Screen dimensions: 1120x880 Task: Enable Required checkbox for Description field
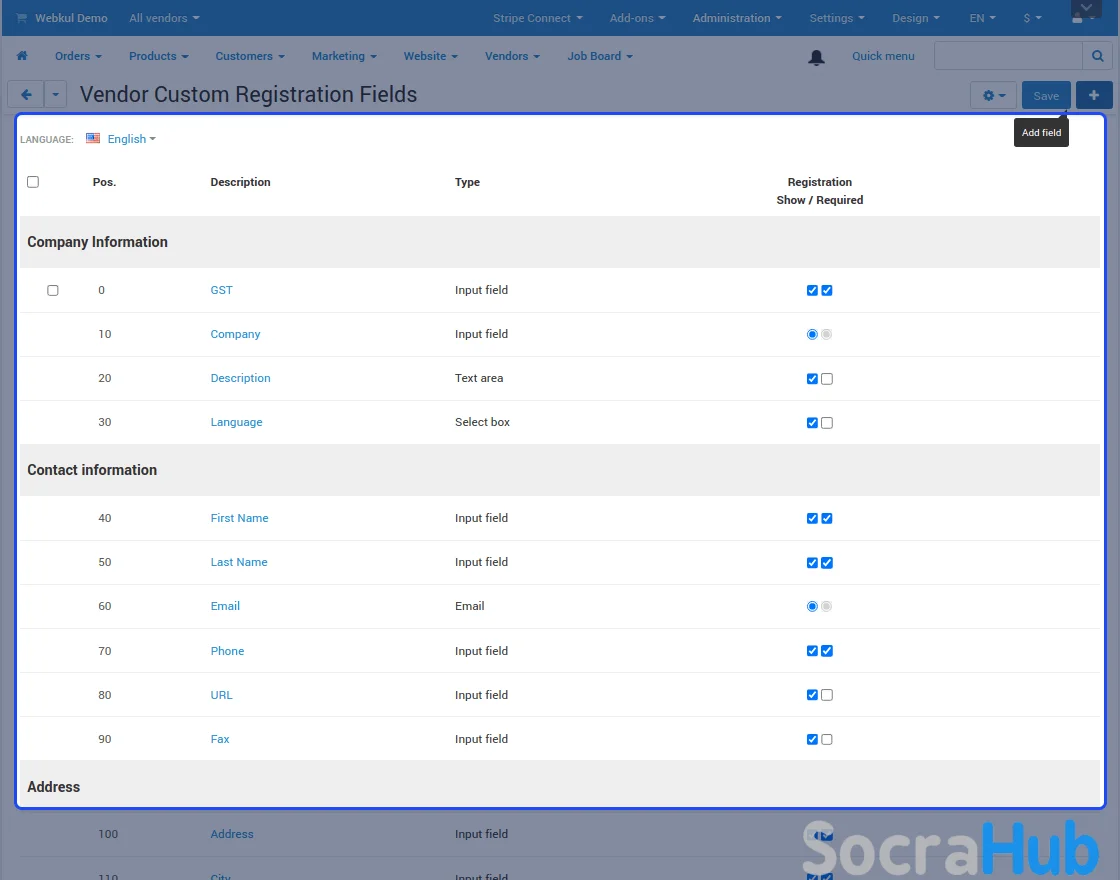point(827,379)
